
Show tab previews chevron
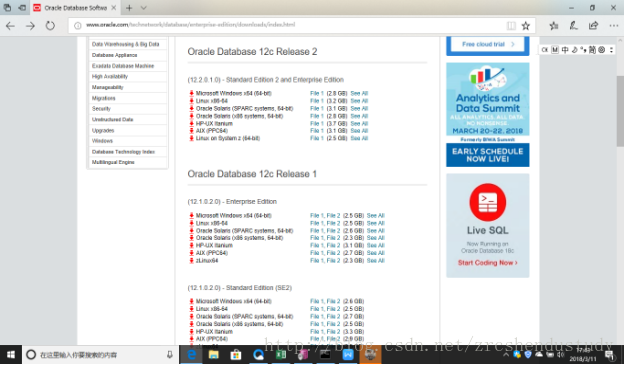(143, 8)
